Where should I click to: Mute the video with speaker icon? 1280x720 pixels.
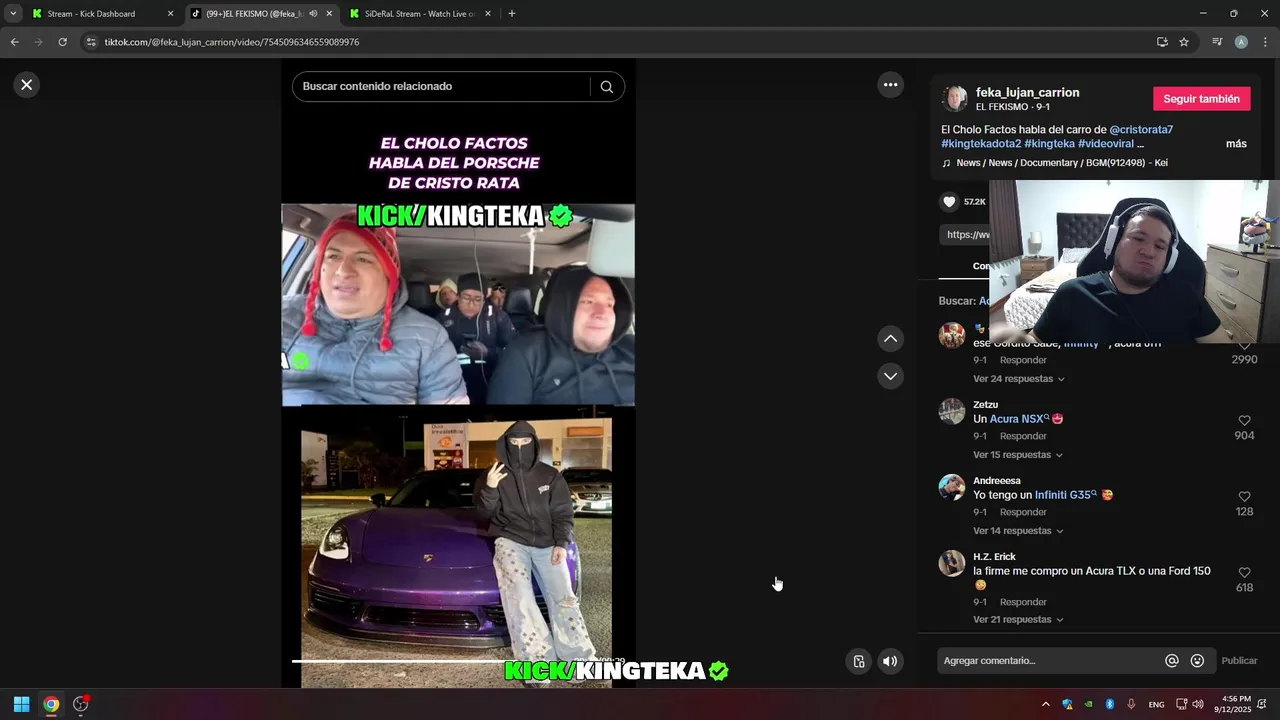[x=890, y=661]
